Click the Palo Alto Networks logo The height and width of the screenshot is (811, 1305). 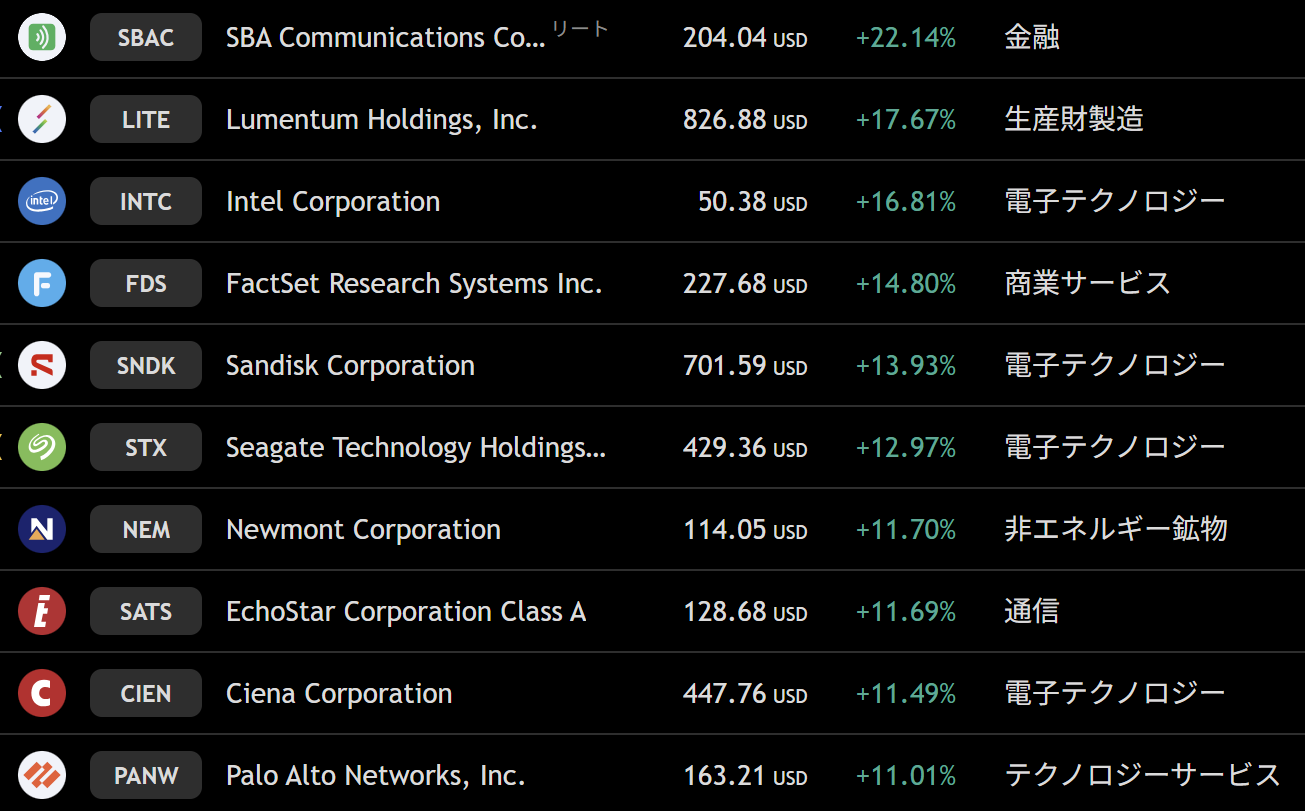pos(42,776)
